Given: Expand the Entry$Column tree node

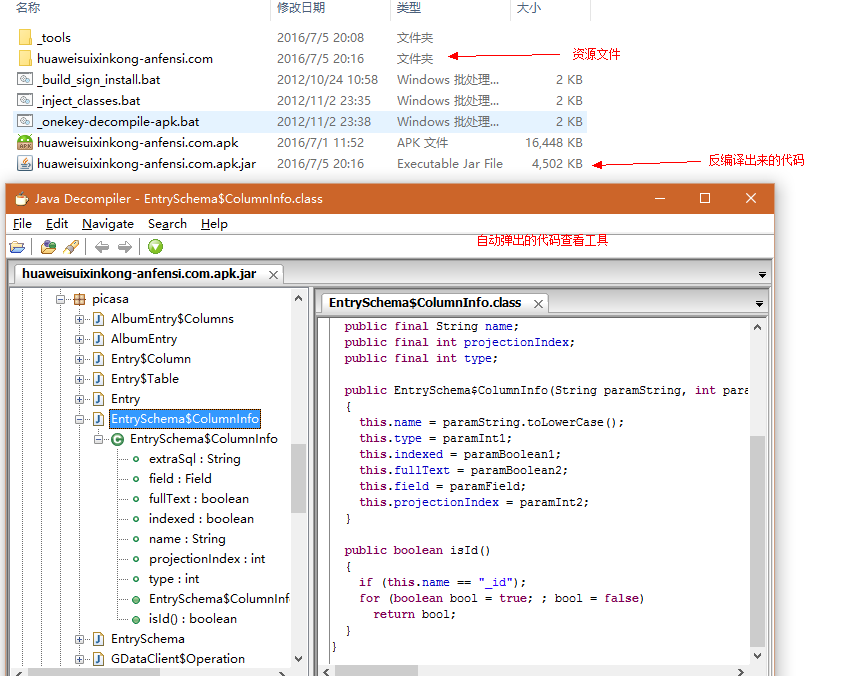Looking at the screenshot, I should coord(80,359).
